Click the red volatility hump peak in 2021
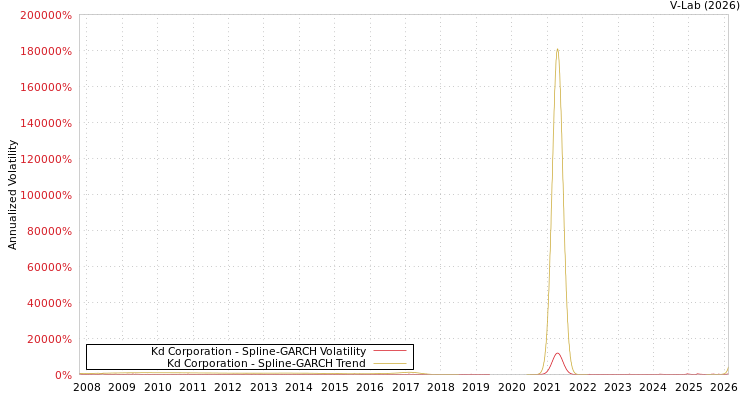750x400 pixels. pyautogui.click(x=557, y=354)
